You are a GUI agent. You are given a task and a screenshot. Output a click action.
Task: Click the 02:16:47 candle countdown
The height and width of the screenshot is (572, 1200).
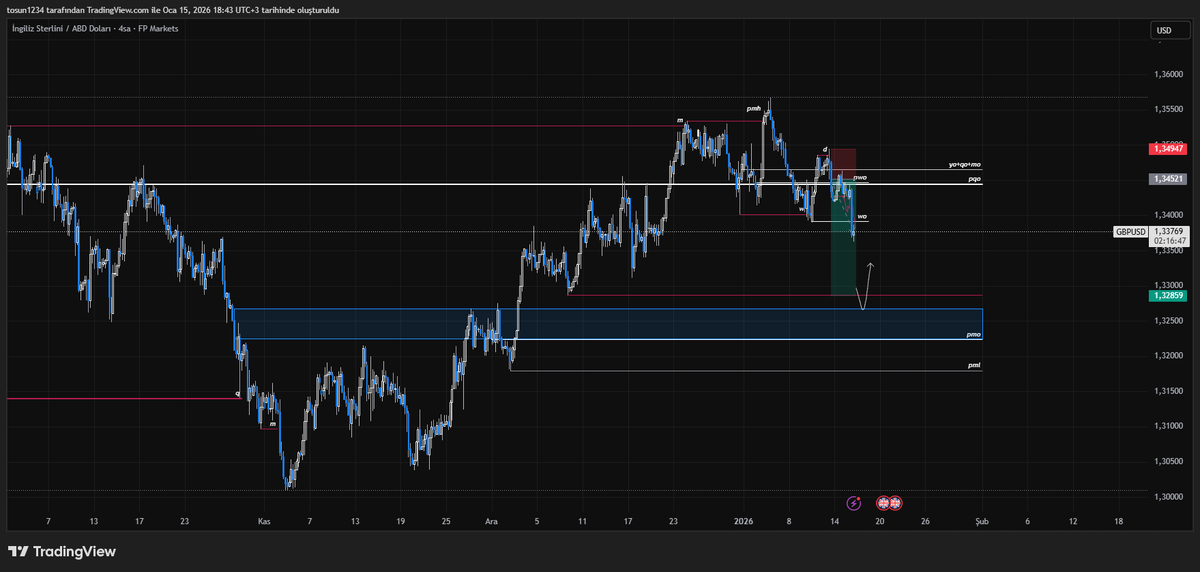tap(1168, 240)
